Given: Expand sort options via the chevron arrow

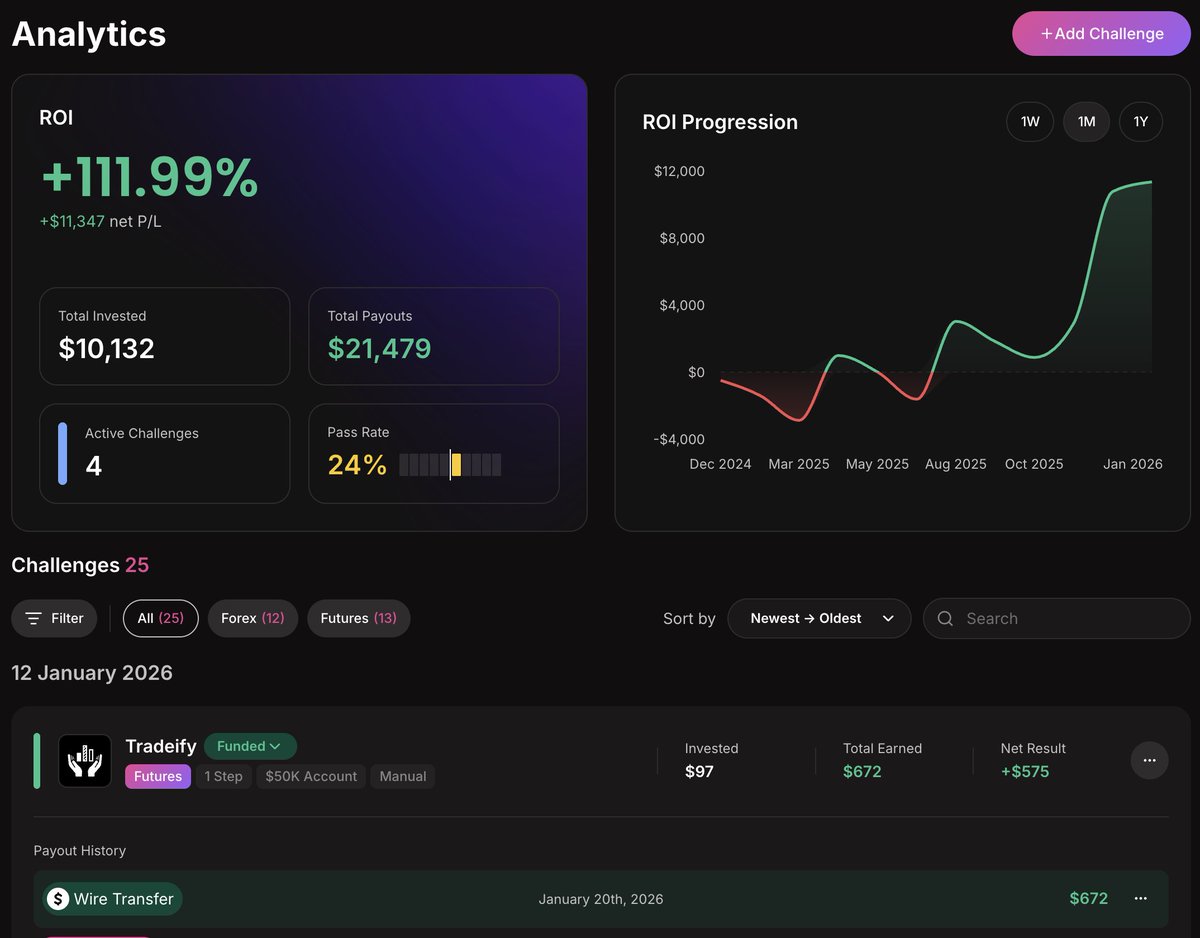Looking at the screenshot, I should click(x=888, y=618).
